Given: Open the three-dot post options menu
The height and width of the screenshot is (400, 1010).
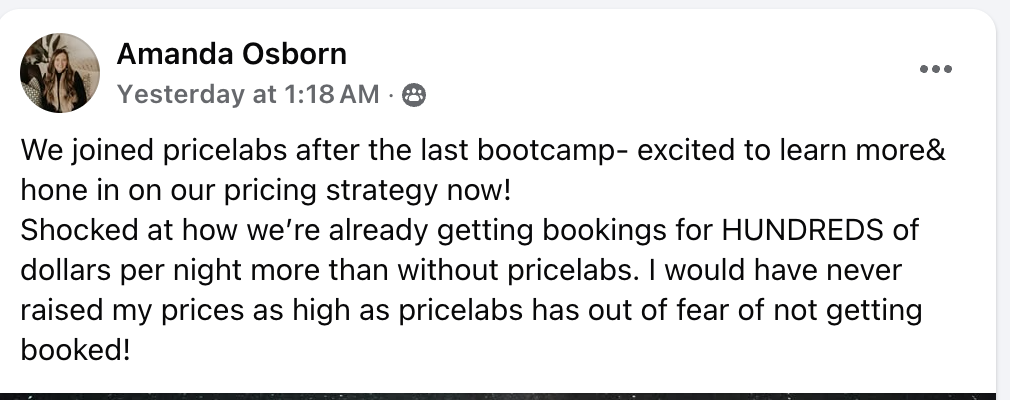Looking at the screenshot, I should point(935,69).
